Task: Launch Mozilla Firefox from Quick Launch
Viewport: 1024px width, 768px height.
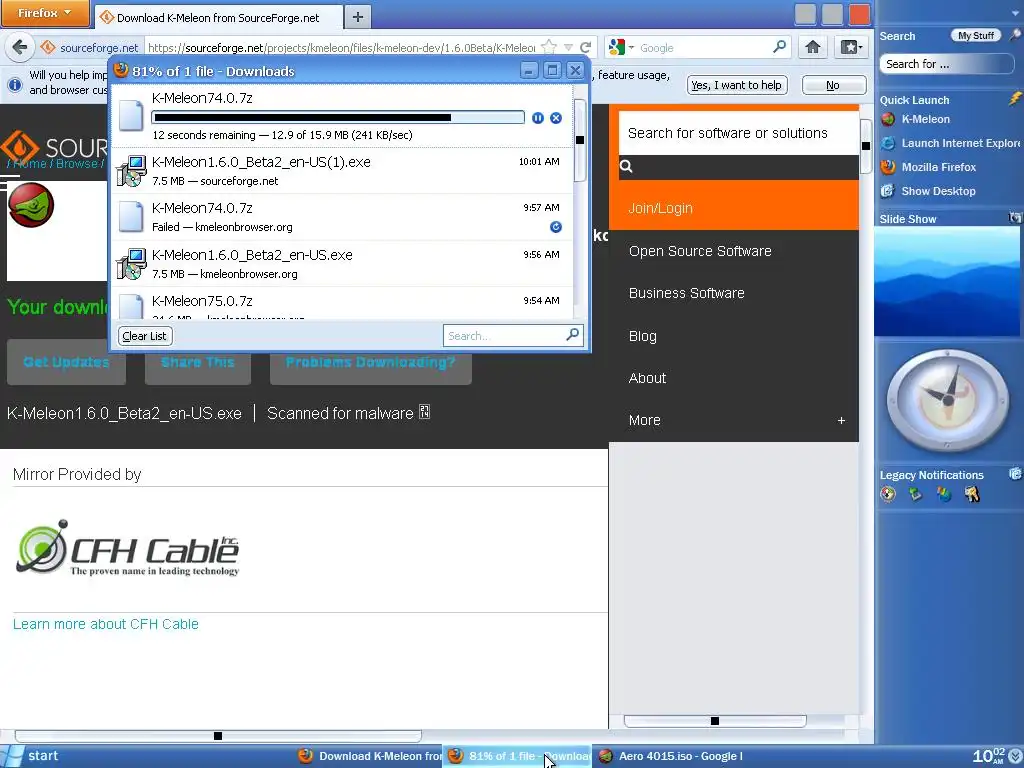Action: (929, 167)
